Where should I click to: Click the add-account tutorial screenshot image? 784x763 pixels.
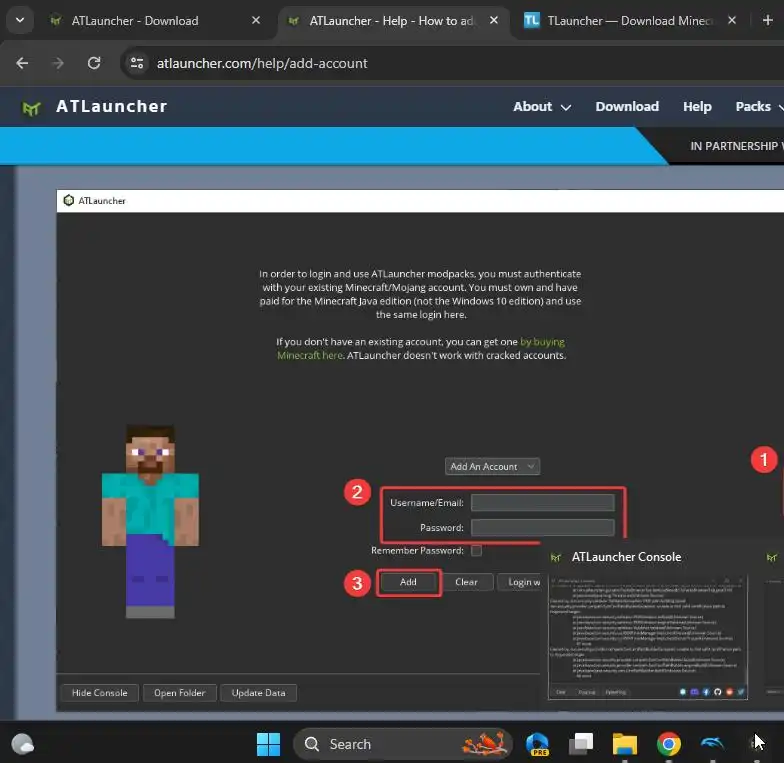click(x=420, y=450)
